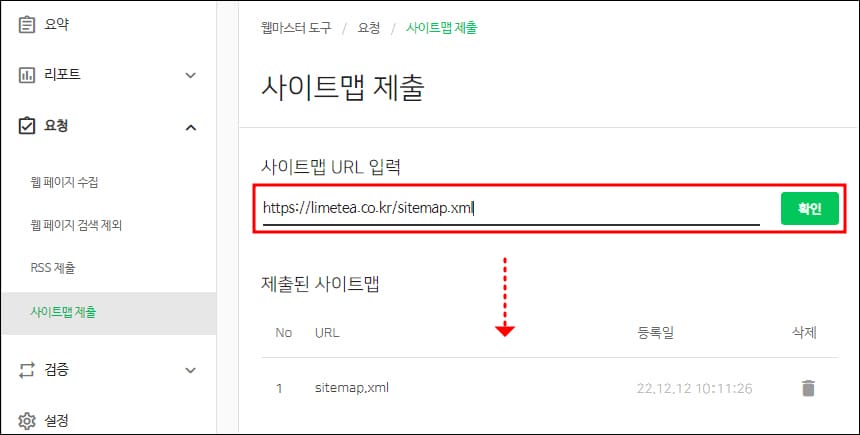Click the No column header
Image resolution: width=860 pixels, height=435 pixels.
point(284,332)
